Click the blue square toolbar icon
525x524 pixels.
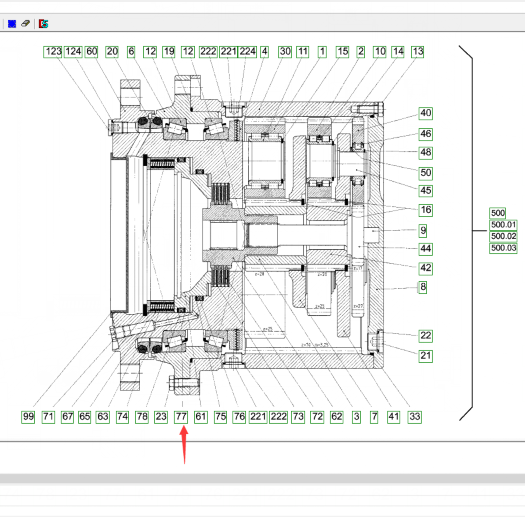tap(12, 24)
